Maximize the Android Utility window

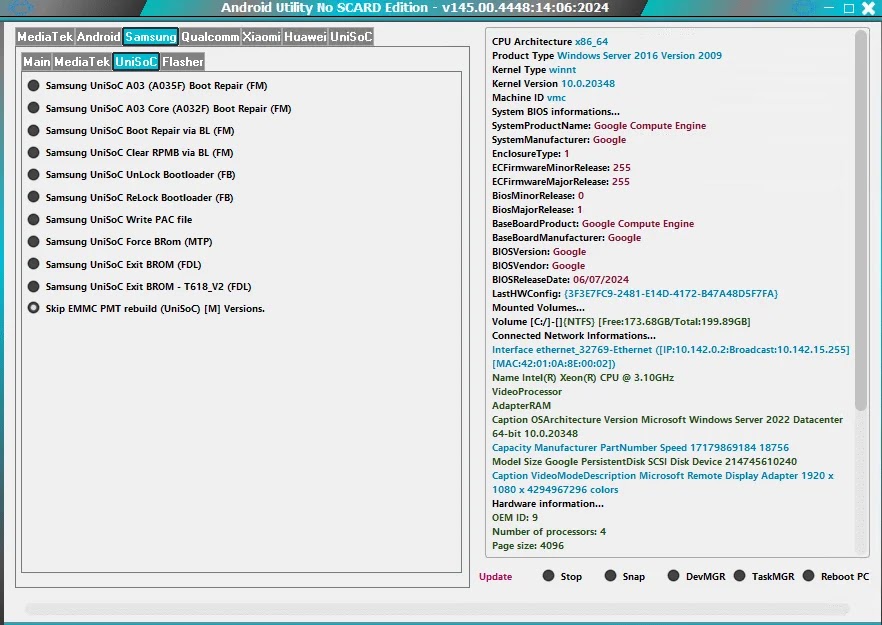click(x=849, y=8)
